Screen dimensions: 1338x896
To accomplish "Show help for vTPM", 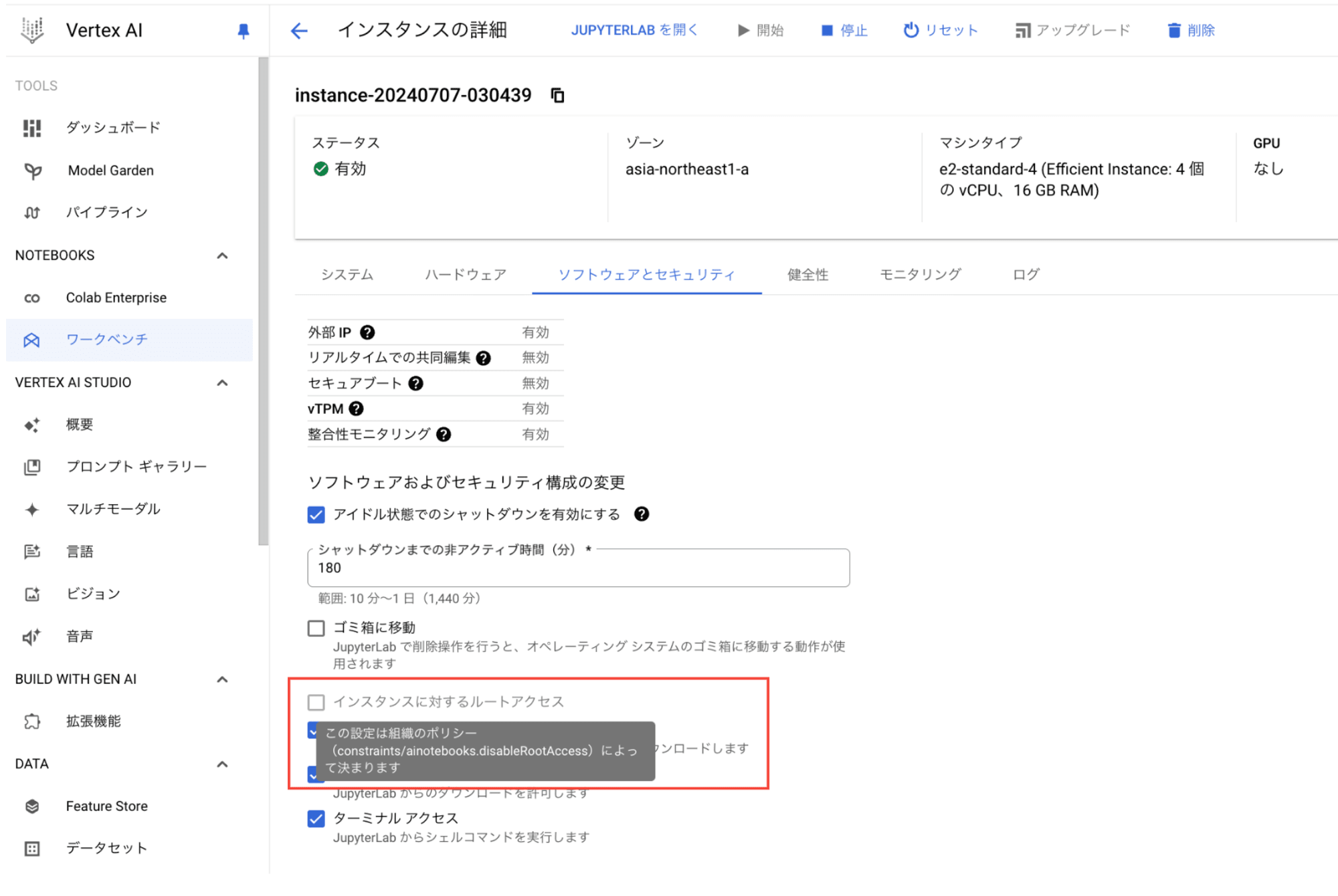I will pyautogui.click(x=357, y=409).
